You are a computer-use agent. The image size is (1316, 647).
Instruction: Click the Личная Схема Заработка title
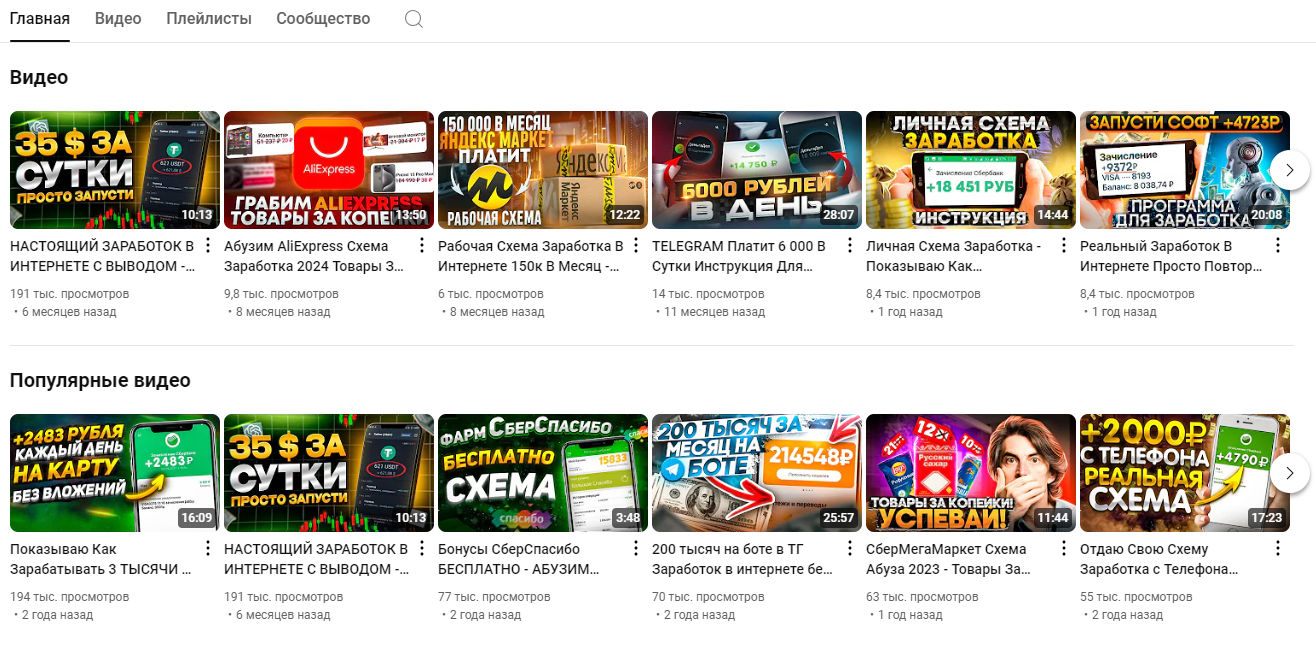click(954, 256)
